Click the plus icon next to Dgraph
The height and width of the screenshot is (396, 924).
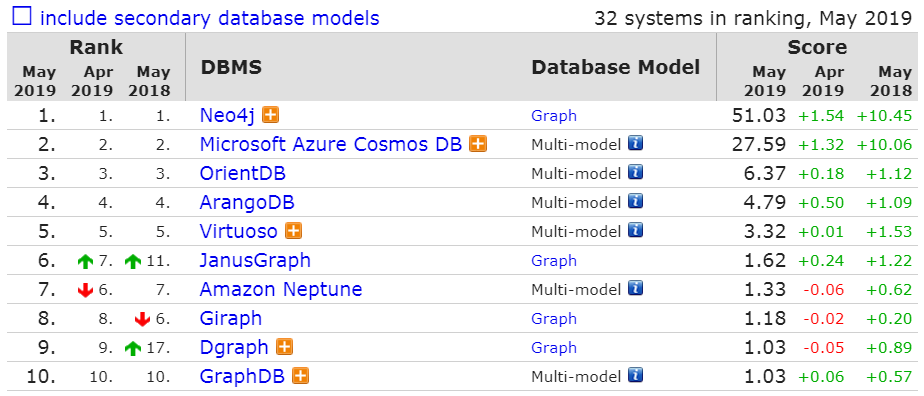pos(285,346)
